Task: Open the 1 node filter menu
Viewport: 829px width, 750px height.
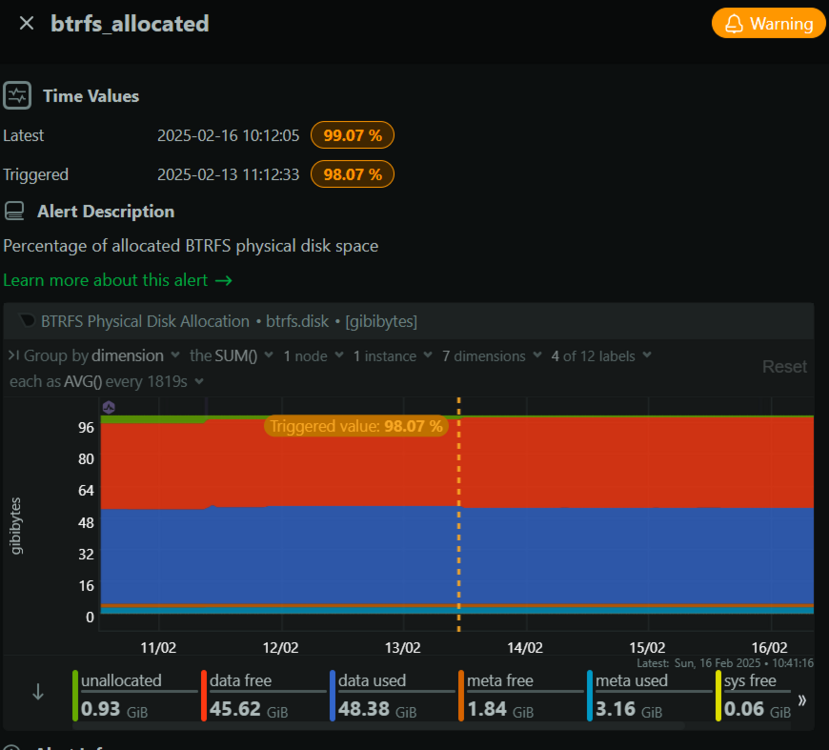Action: (313, 356)
